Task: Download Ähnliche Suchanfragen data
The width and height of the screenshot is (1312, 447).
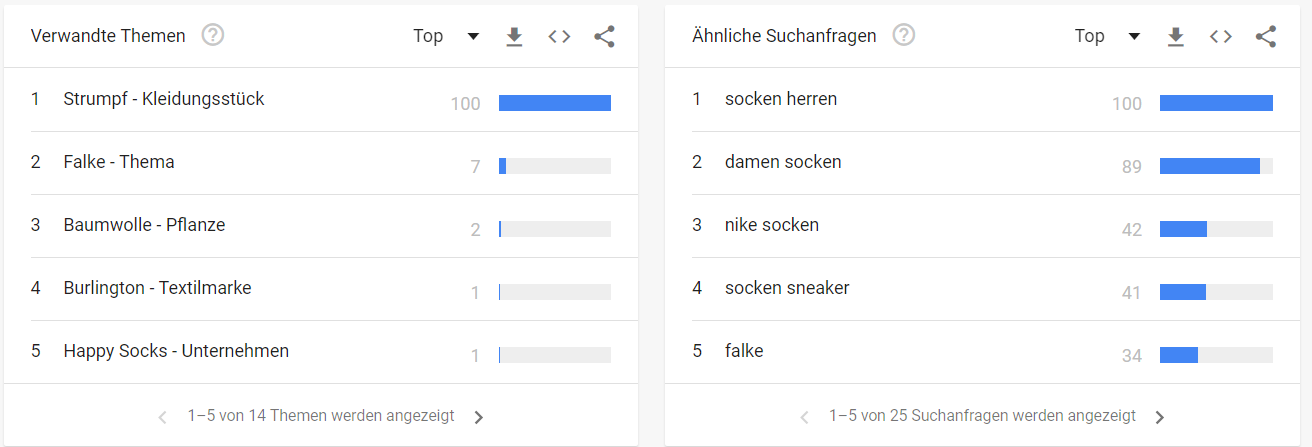Action: [1176, 37]
